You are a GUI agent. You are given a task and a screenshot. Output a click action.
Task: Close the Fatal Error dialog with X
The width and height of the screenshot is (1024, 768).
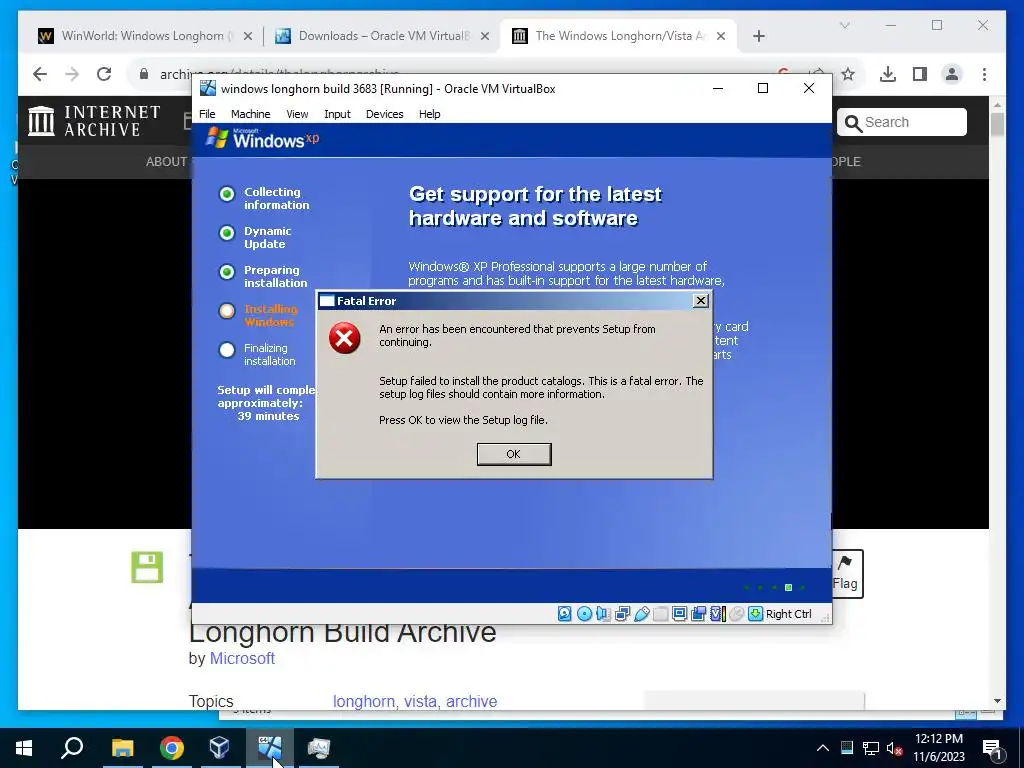point(701,300)
